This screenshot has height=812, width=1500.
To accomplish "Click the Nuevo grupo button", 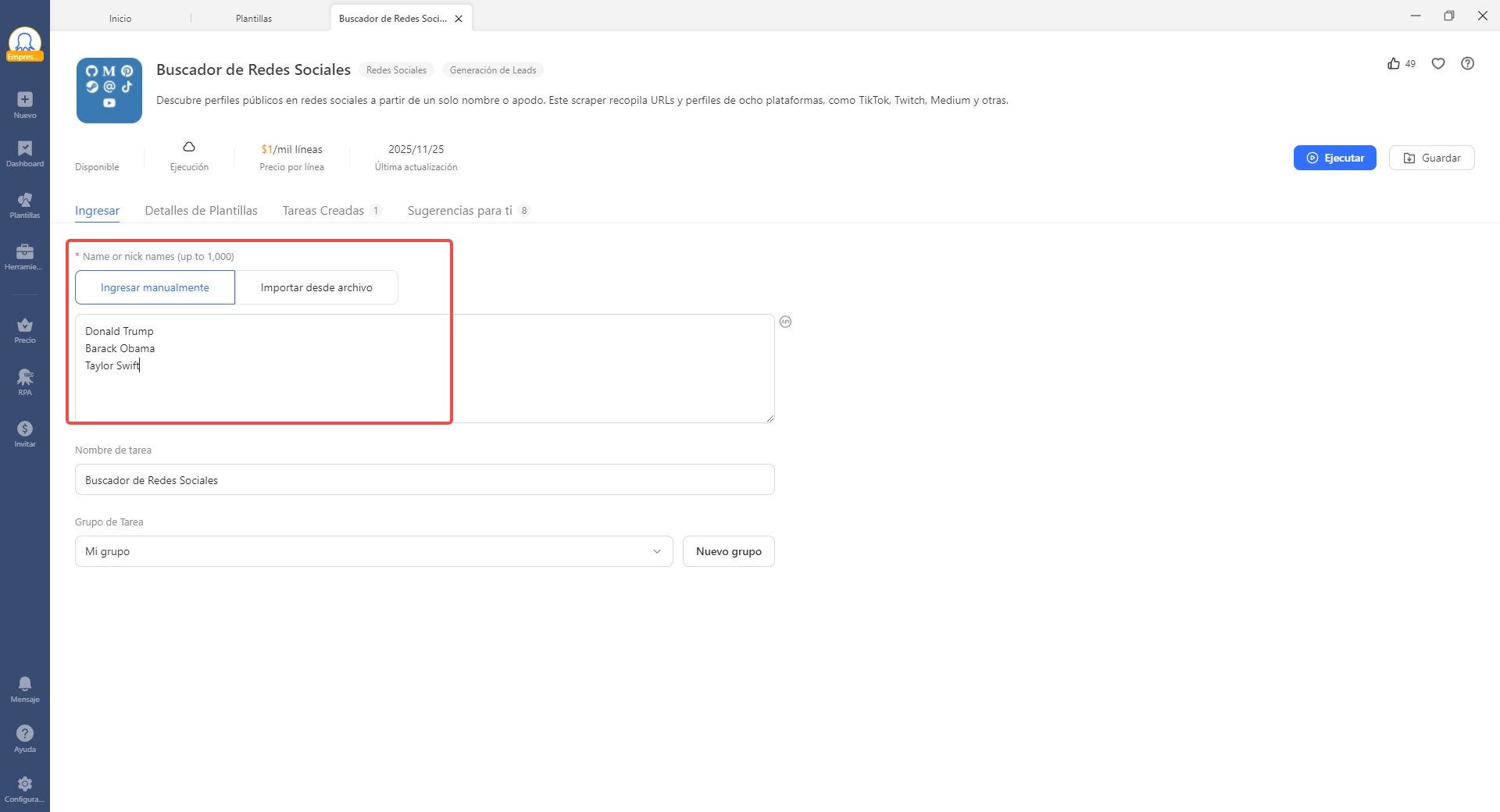I will pyautogui.click(x=728, y=551).
